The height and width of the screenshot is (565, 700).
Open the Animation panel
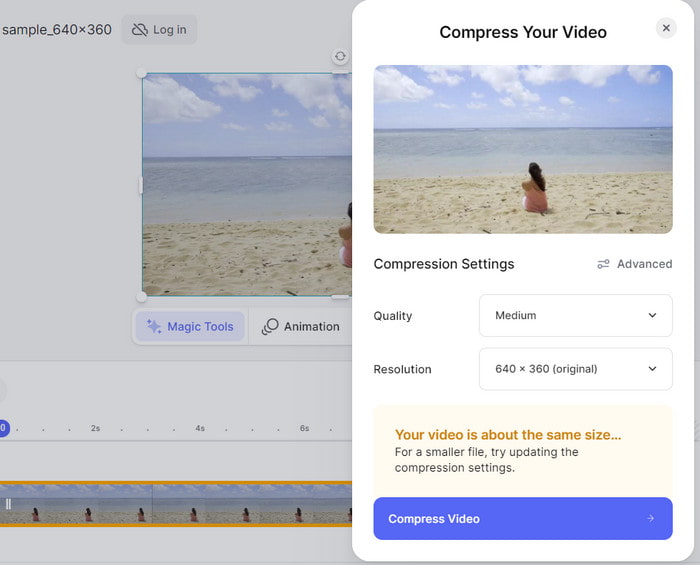(x=300, y=327)
